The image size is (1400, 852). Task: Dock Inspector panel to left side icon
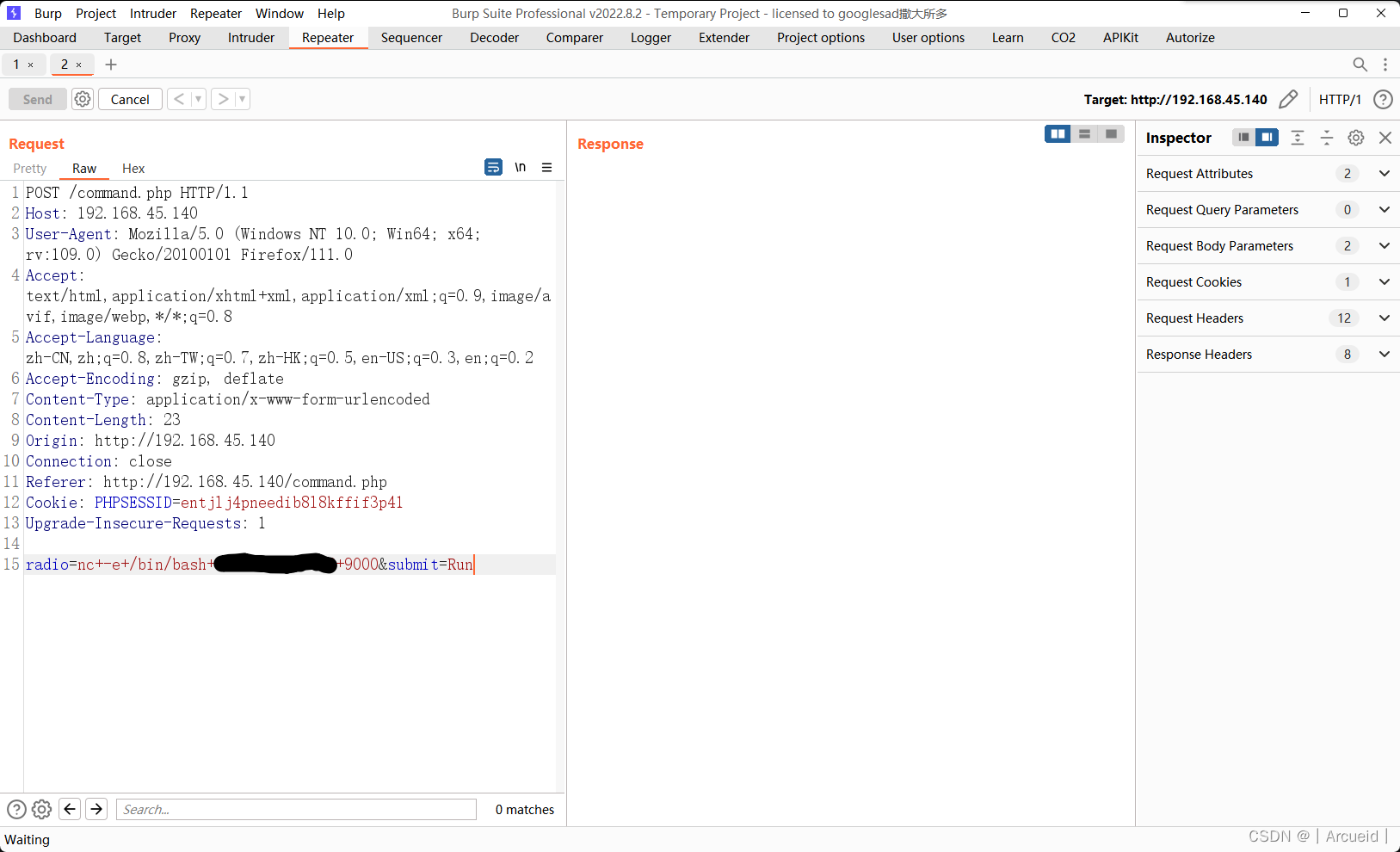point(1243,137)
